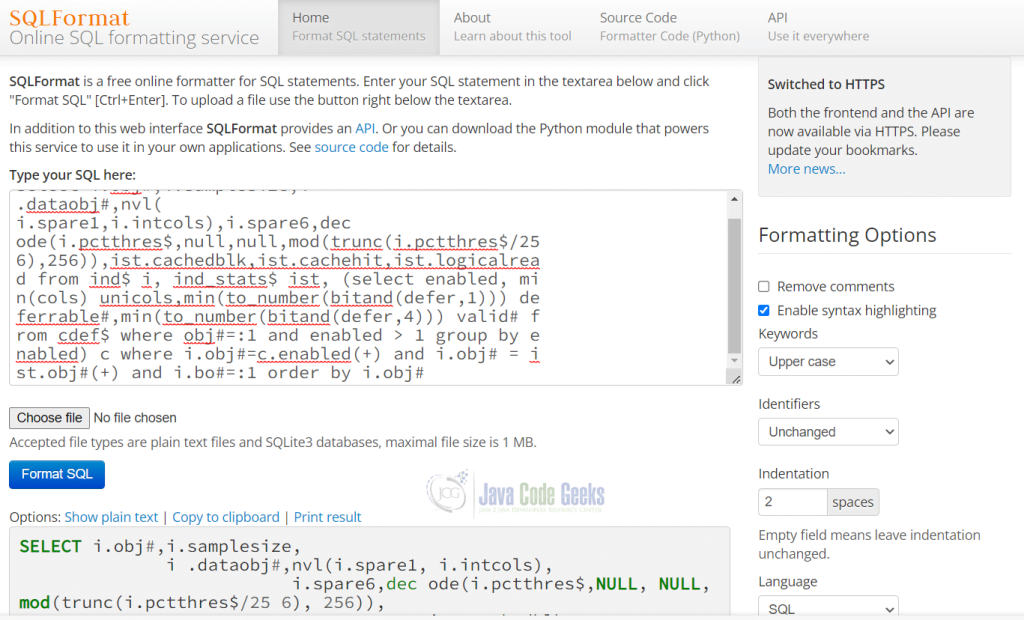The width and height of the screenshot is (1024, 620).
Task: Enable the Remove comments checkbox
Action: point(763,287)
